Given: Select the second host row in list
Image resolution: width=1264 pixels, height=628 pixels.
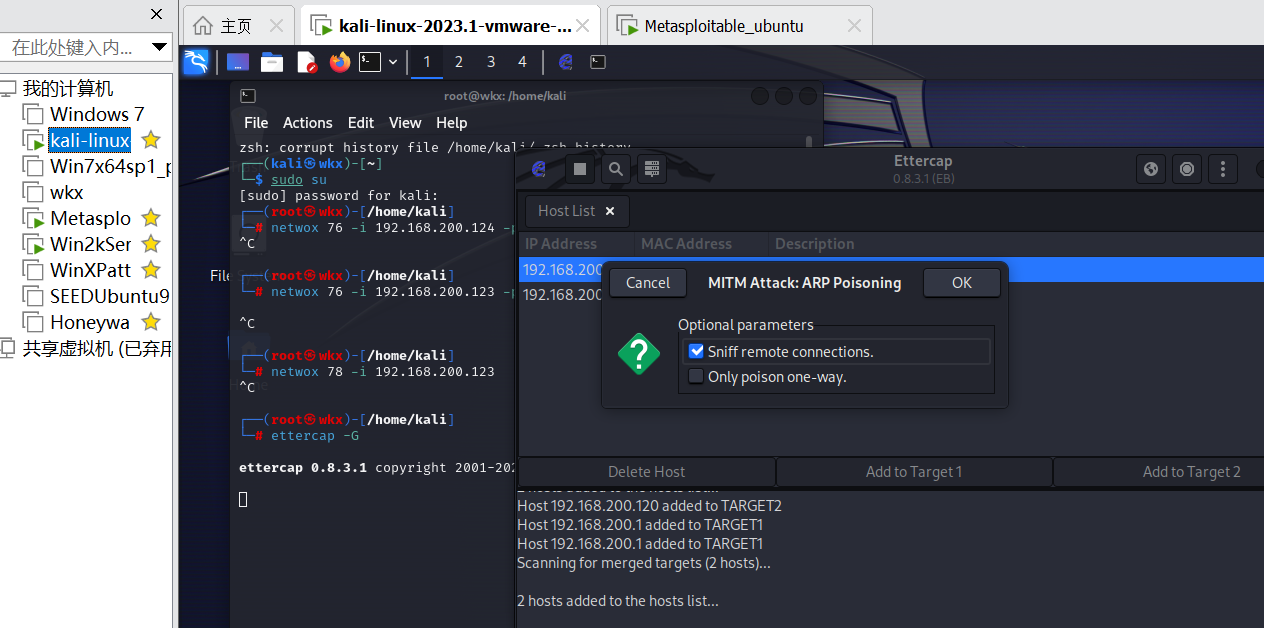Looking at the screenshot, I should tap(891, 294).
